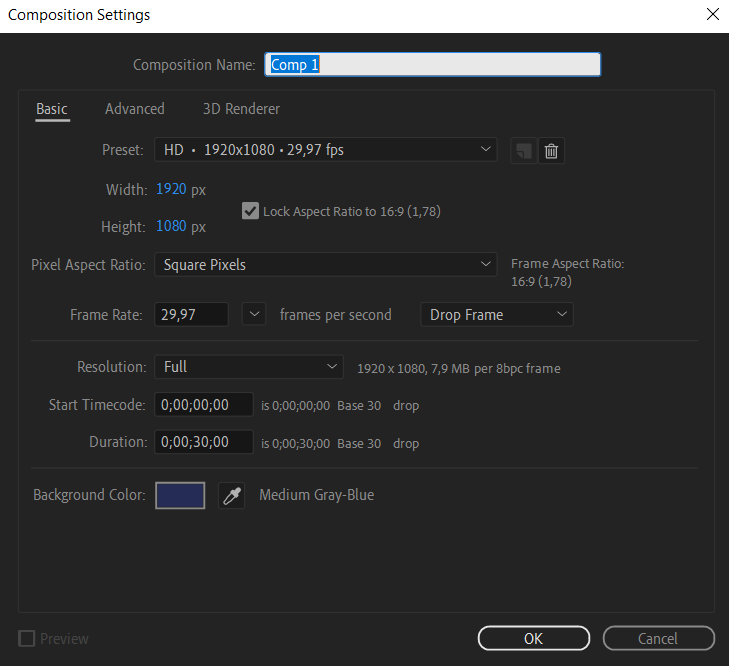This screenshot has width=729, height=666.
Task: Switch to the 3D Renderer tab
Action: [x=241, y=109]
